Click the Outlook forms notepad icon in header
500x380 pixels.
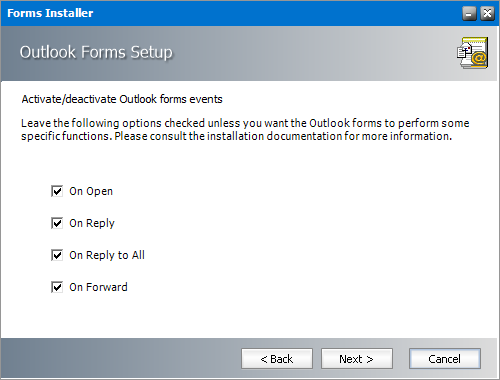pos(473,53)
